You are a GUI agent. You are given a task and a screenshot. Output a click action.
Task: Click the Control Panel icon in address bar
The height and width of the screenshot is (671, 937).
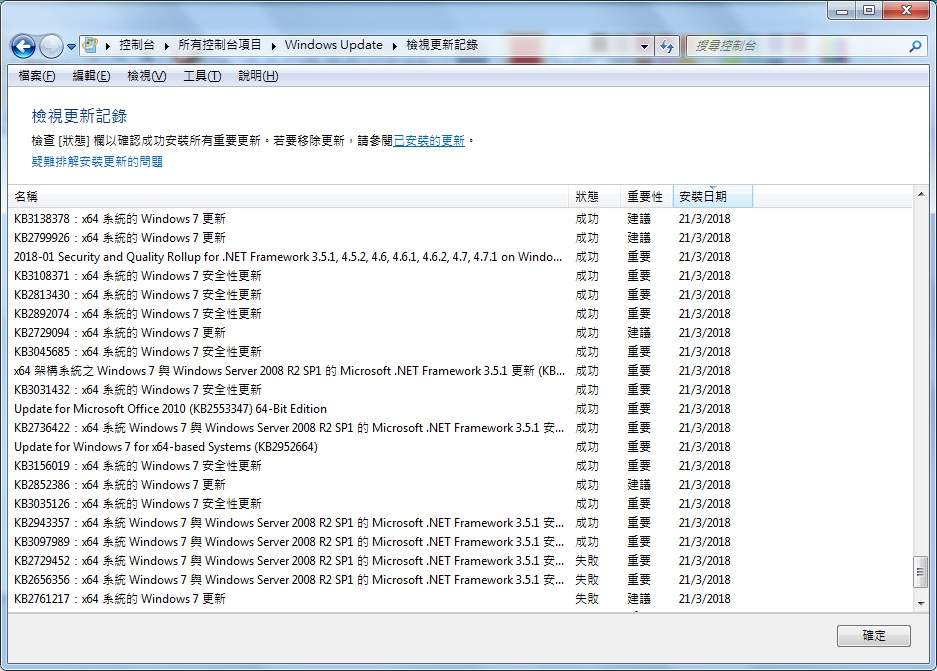click(90, 45)
